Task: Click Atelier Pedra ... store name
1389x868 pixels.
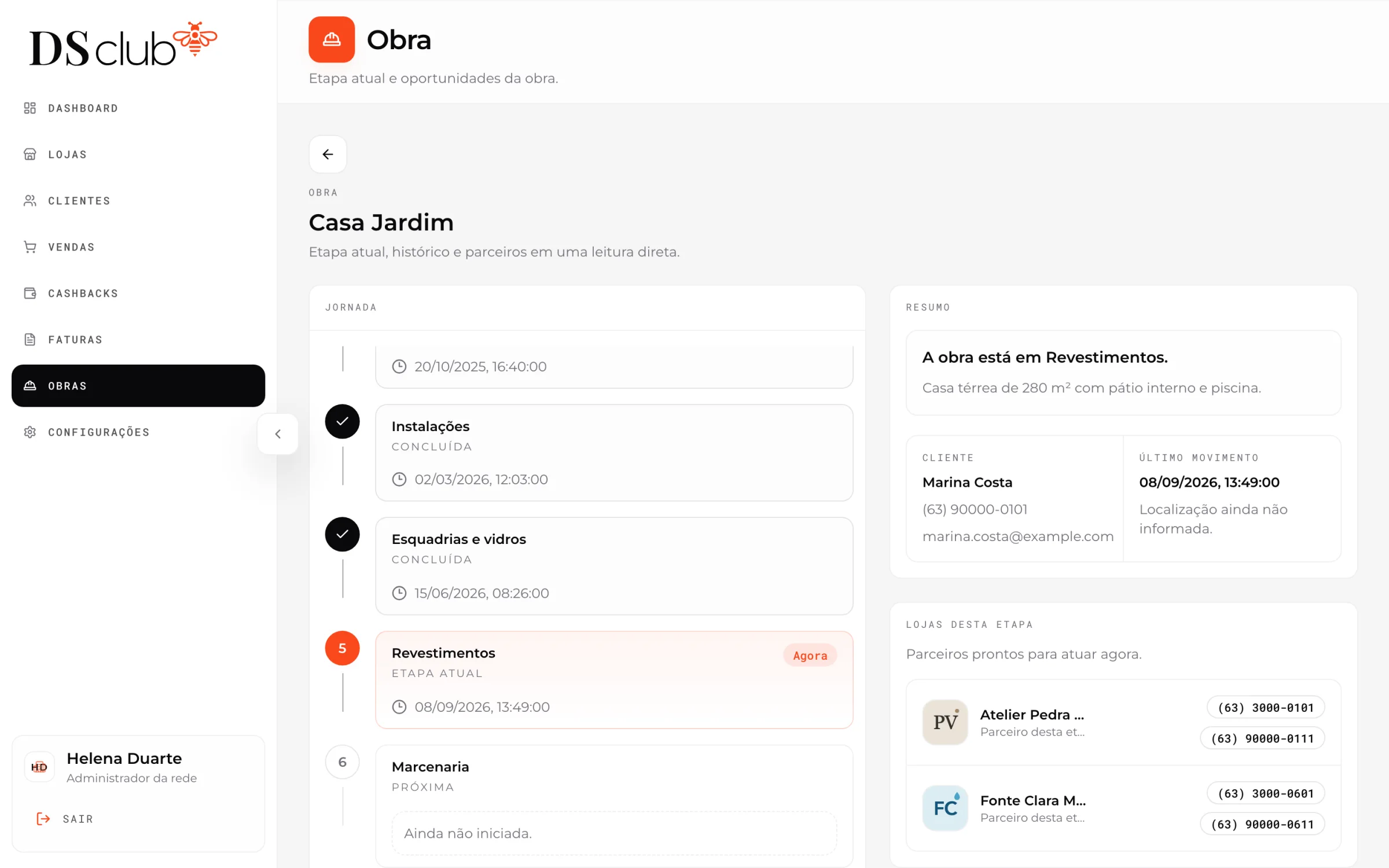Action: tap(1032, 715)
